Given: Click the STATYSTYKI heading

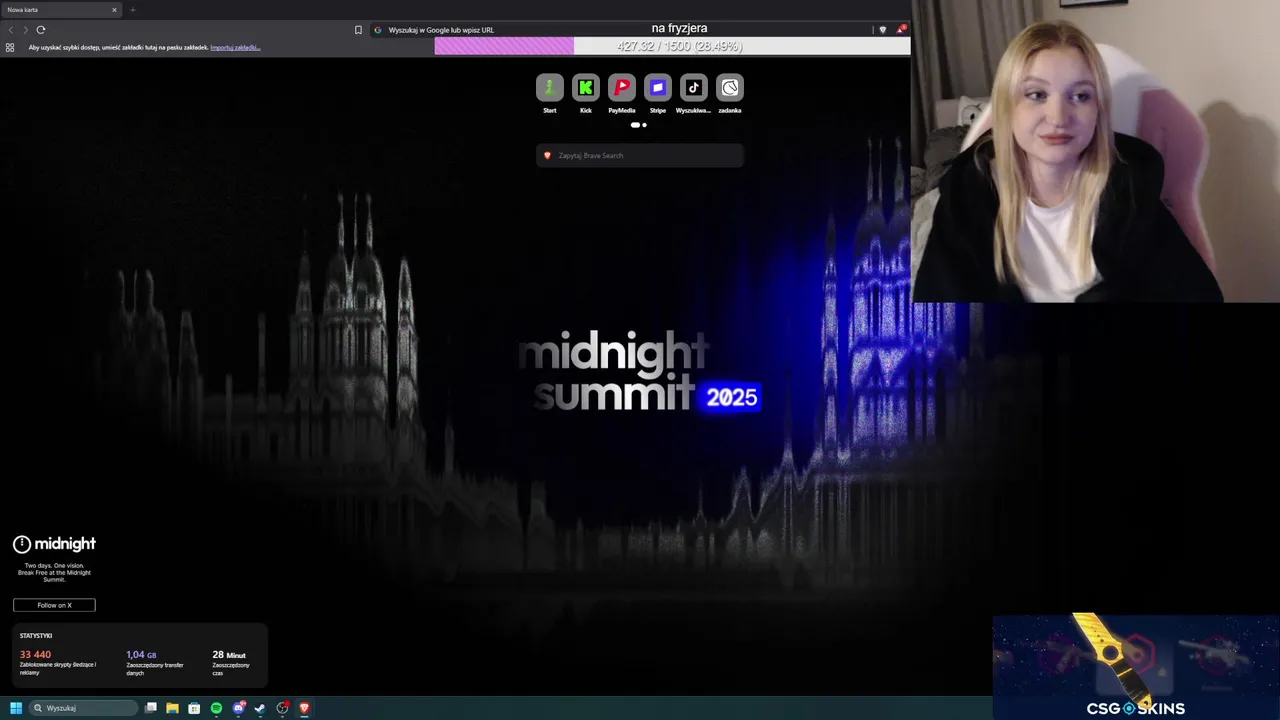Looking at the screenshot, I should 36,636.
